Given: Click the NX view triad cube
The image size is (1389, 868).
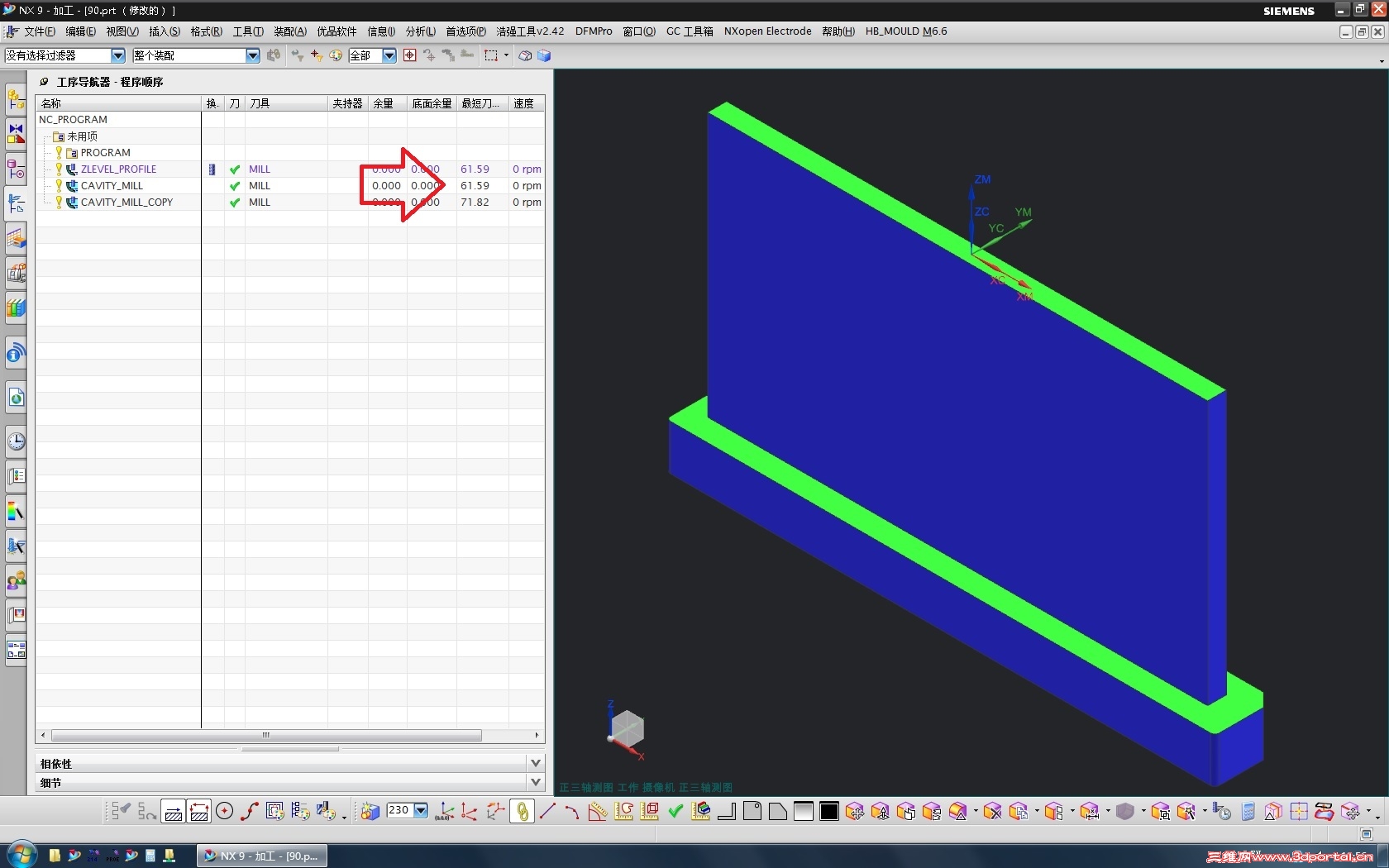Looking at the screenshot, I should pos(627,729).
